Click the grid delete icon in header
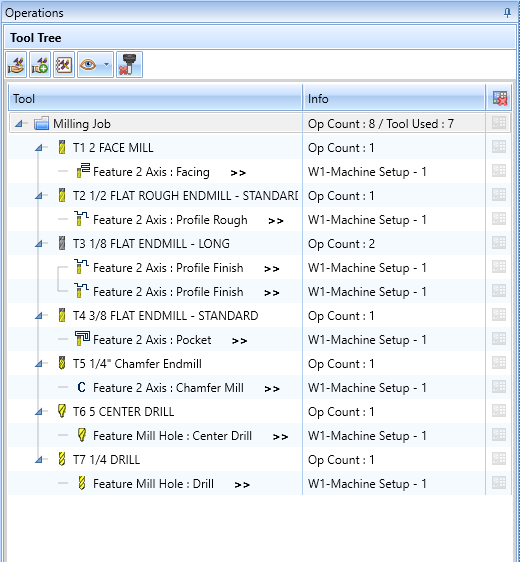Screen dimensions: 520x562 [500, 99]
